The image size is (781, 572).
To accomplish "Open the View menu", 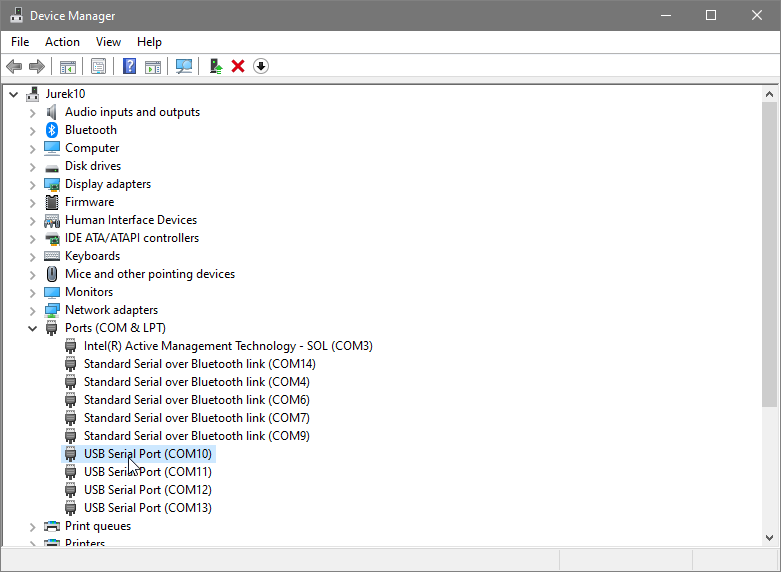I will 108,42.
